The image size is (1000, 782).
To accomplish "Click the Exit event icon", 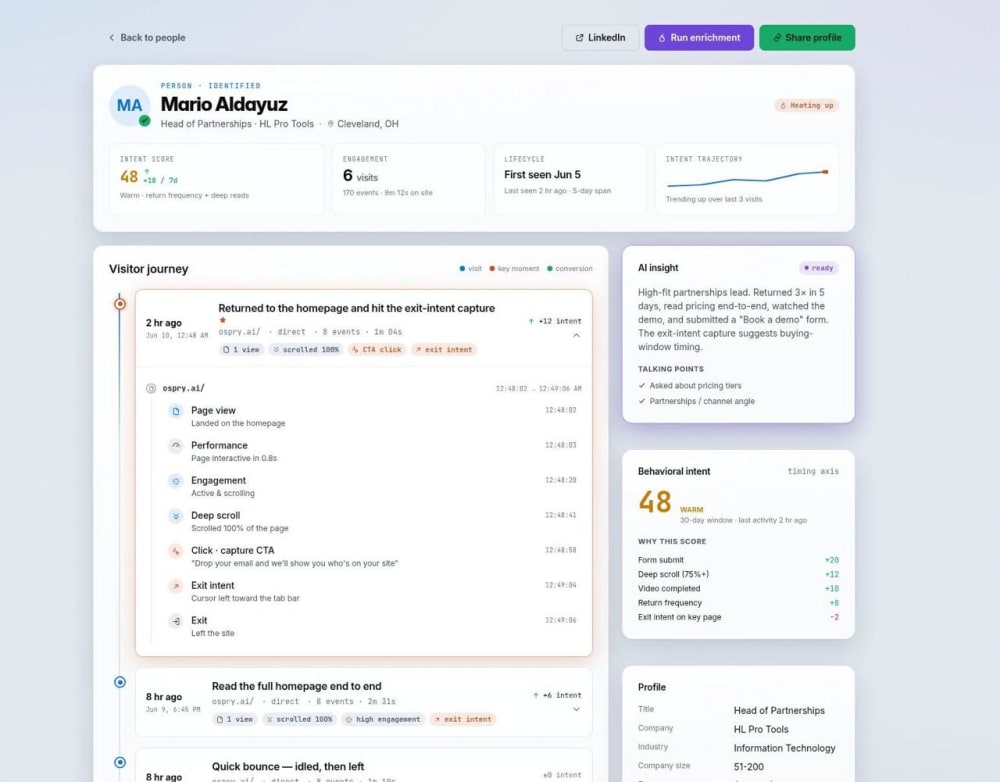I will (x=175, y=621).
